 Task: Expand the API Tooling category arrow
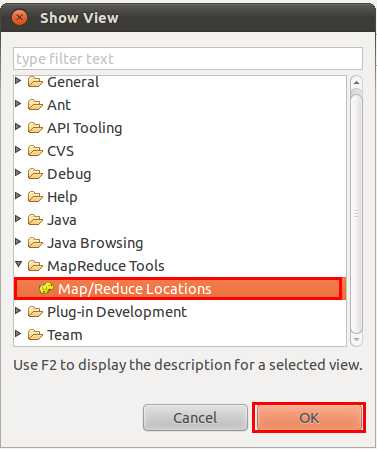(19, 127)
